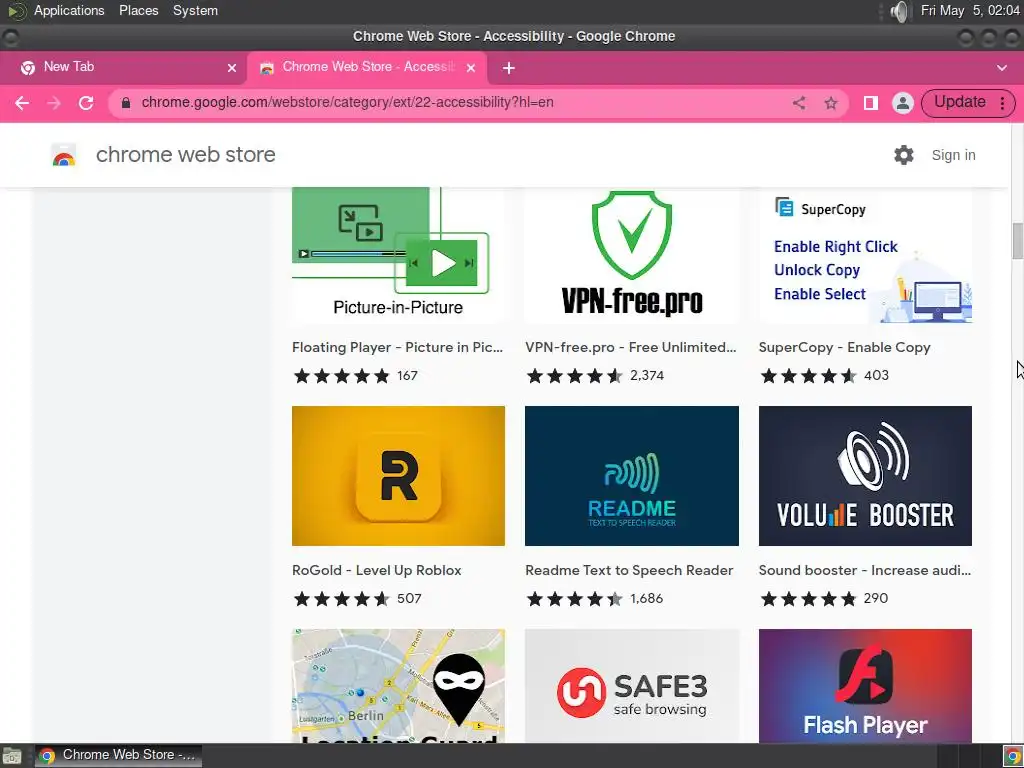Open RoGold yellow R thumbnail
Viewport: 1024px width, 768px height.
tap(398, 475)
